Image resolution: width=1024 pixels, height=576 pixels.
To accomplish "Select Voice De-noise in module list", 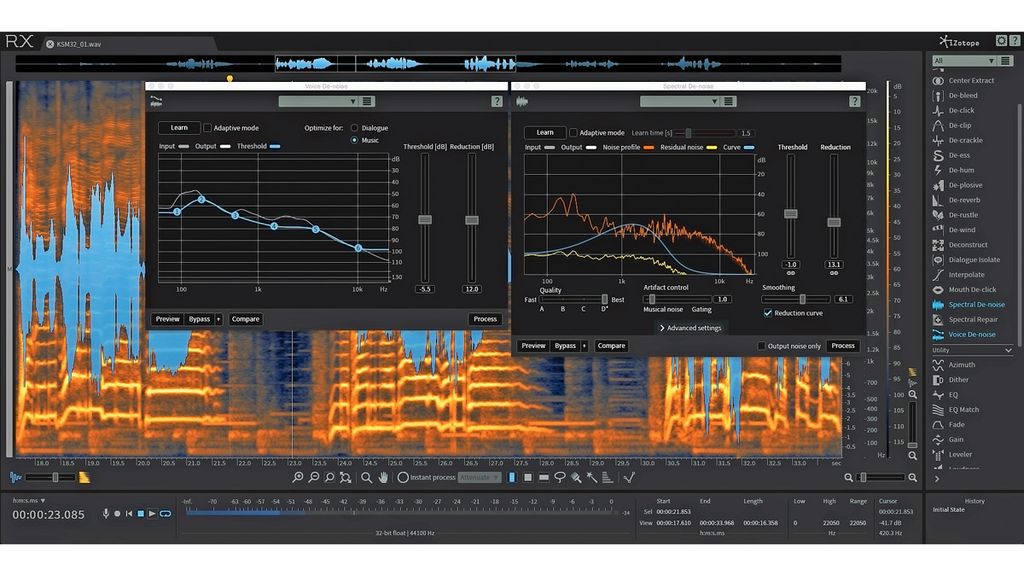I will [963, 334].
